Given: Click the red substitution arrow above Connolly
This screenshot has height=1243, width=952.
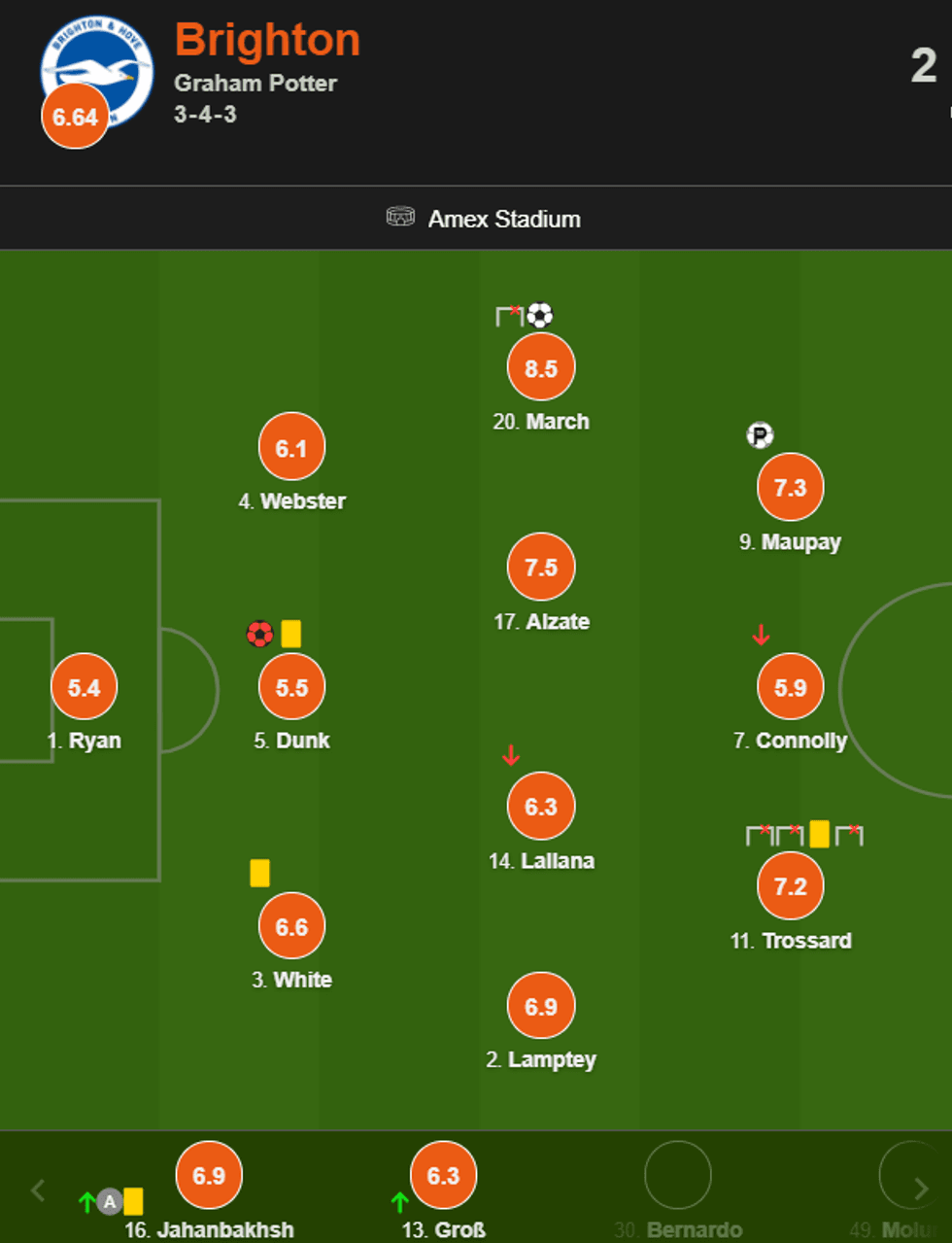Looking at the screenshot, I should [761, 636].
